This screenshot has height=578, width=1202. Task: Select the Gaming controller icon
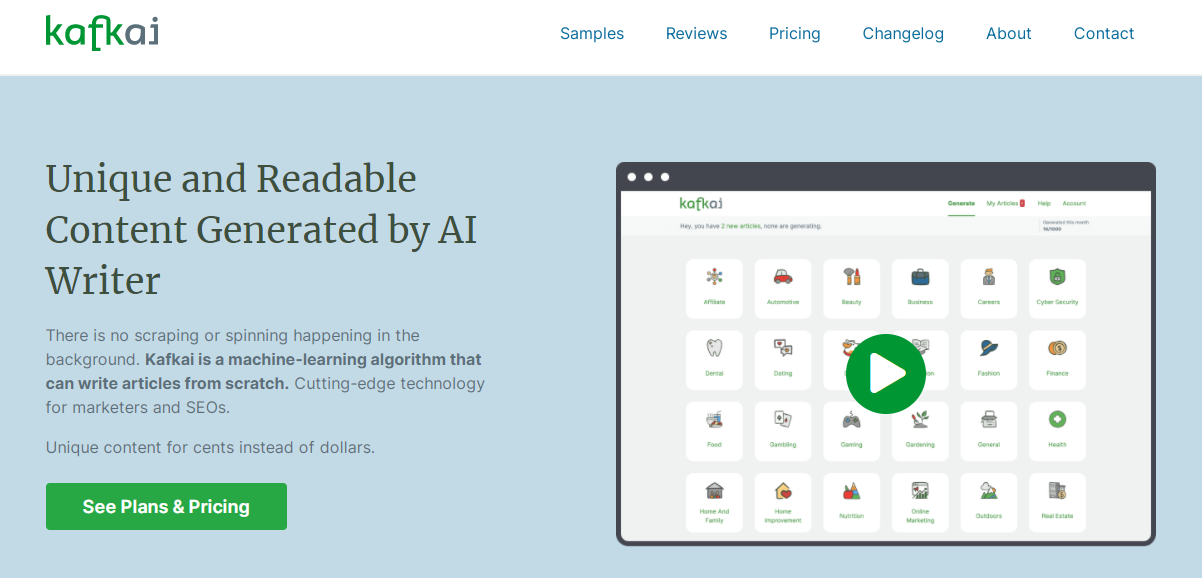click(x=851, y=420)
